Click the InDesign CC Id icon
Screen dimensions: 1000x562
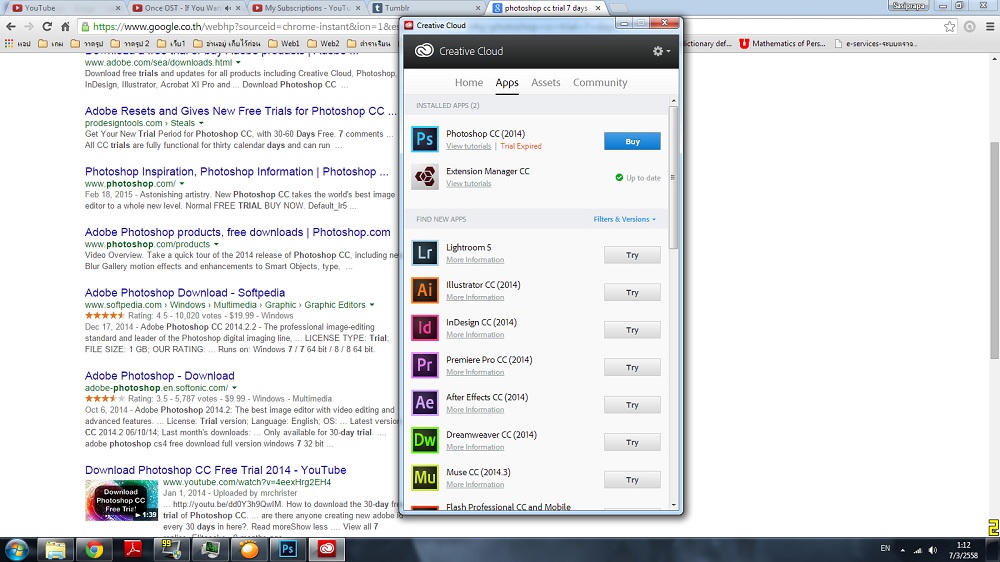pyautogui.click(x=425, y=328)
